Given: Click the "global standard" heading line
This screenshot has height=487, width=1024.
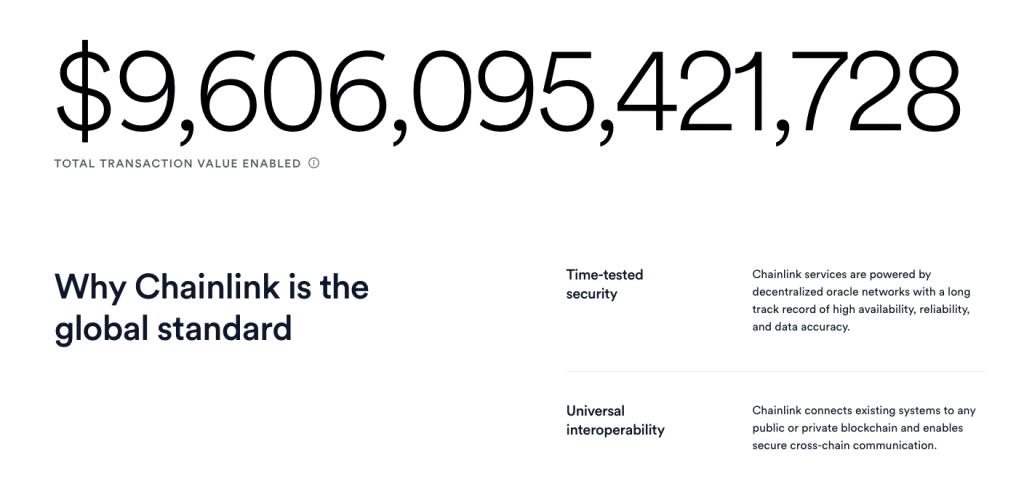Looking at the screenshot, I should pyautogui.click(x=173, y=328).
